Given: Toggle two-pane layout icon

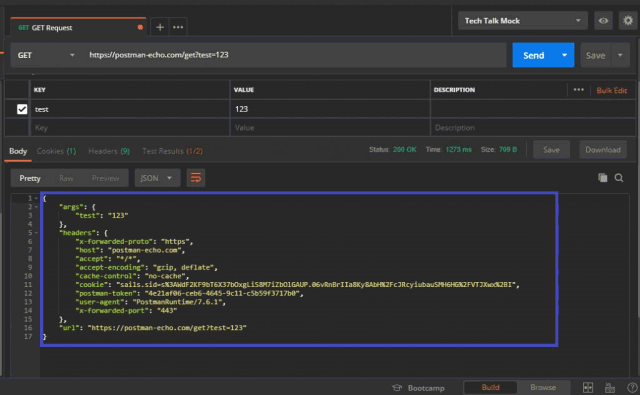Looking at the screenshot, I should (x=588, y=388).
